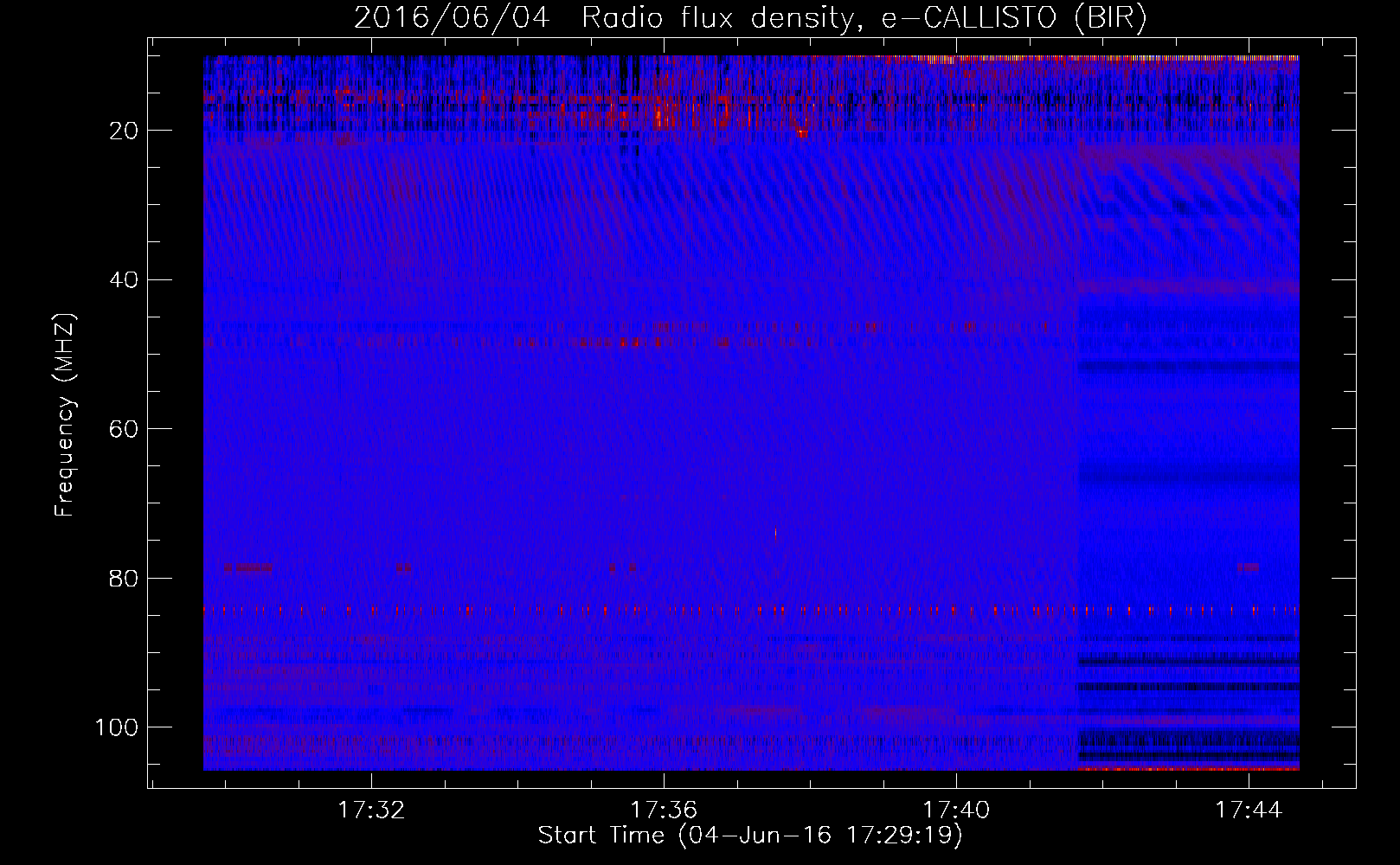Click the '60' frequency tick label
Screen dimensions: 1400x865
125,429
